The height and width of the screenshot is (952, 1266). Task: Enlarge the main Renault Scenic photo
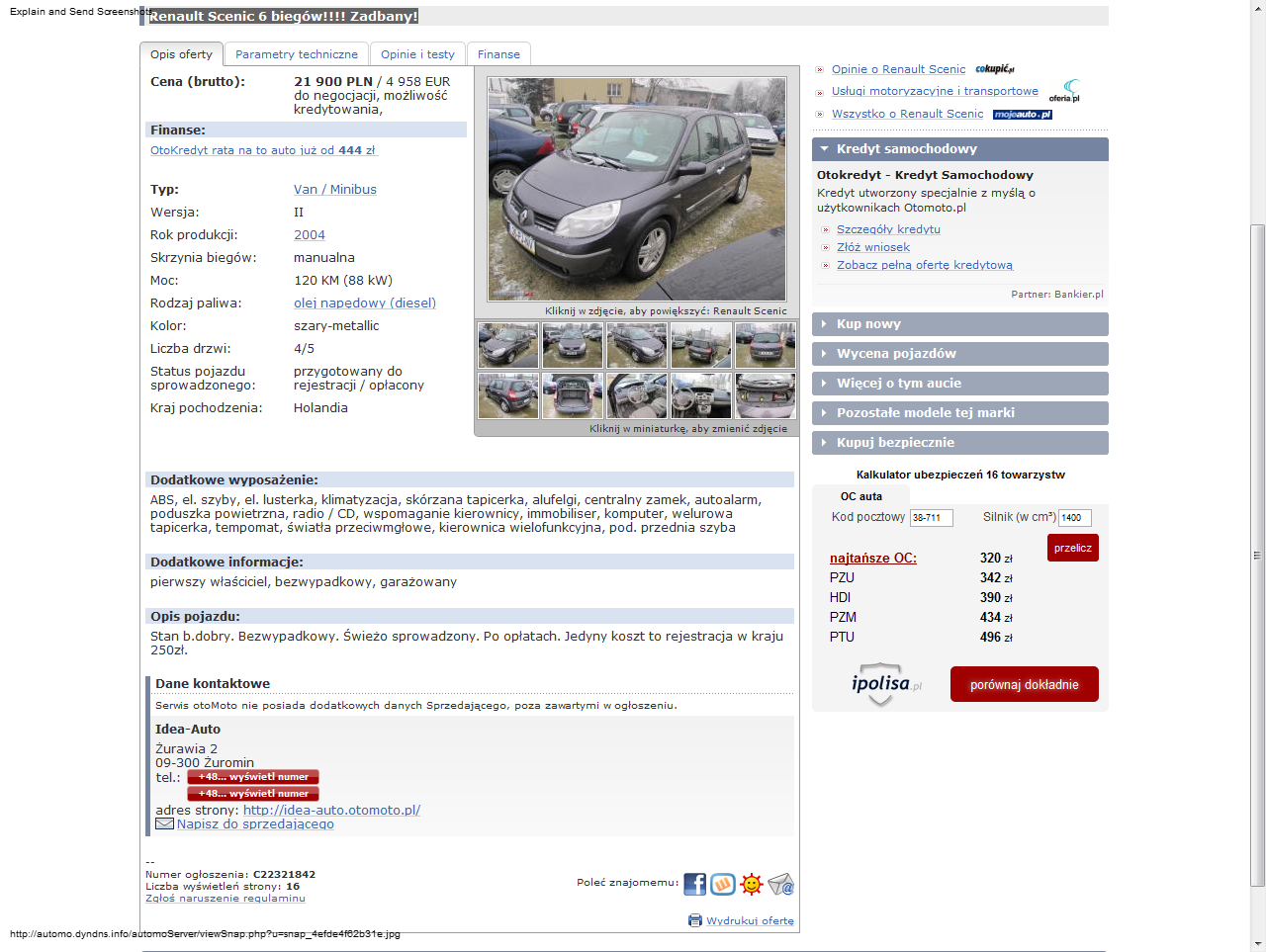pos(637,189)
